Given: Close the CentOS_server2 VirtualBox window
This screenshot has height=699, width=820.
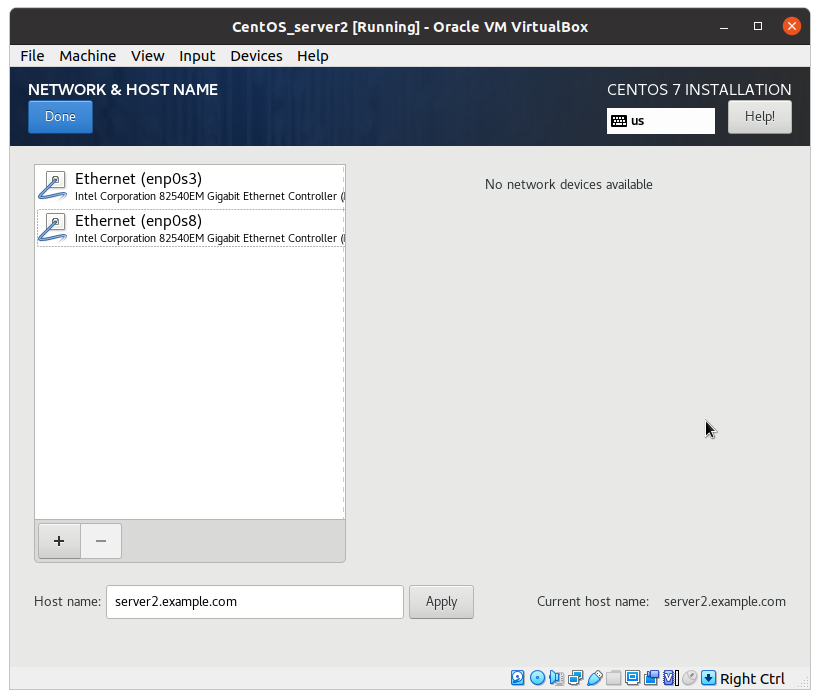Looking at the screenshot, I should point(791,26).
